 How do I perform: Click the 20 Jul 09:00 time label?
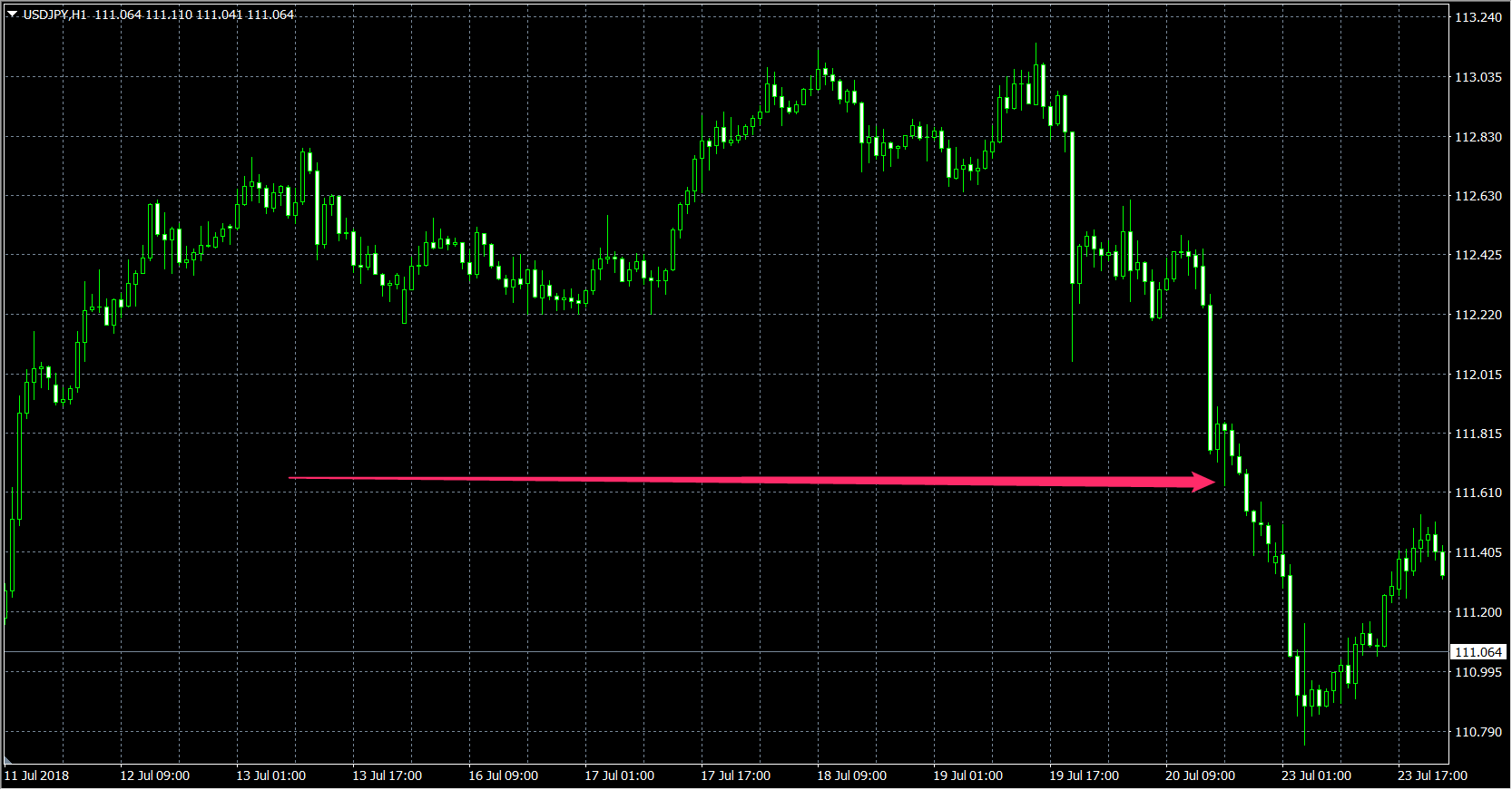[1201, 775]
